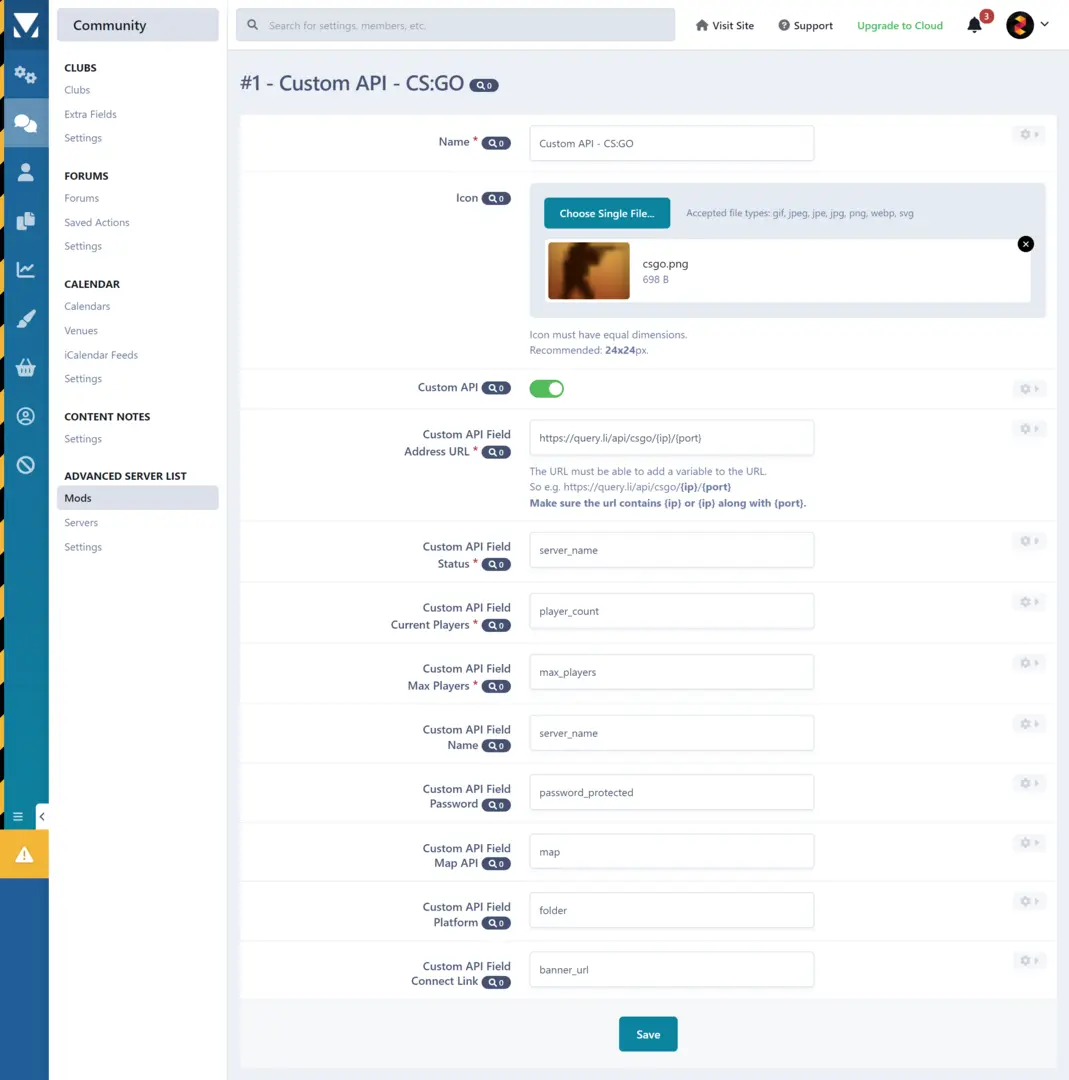Image resolution: width=1069 pixels, height=1080 pixels.
Task: Click search badge beside Max Players label
Action: tap(496, 686)
